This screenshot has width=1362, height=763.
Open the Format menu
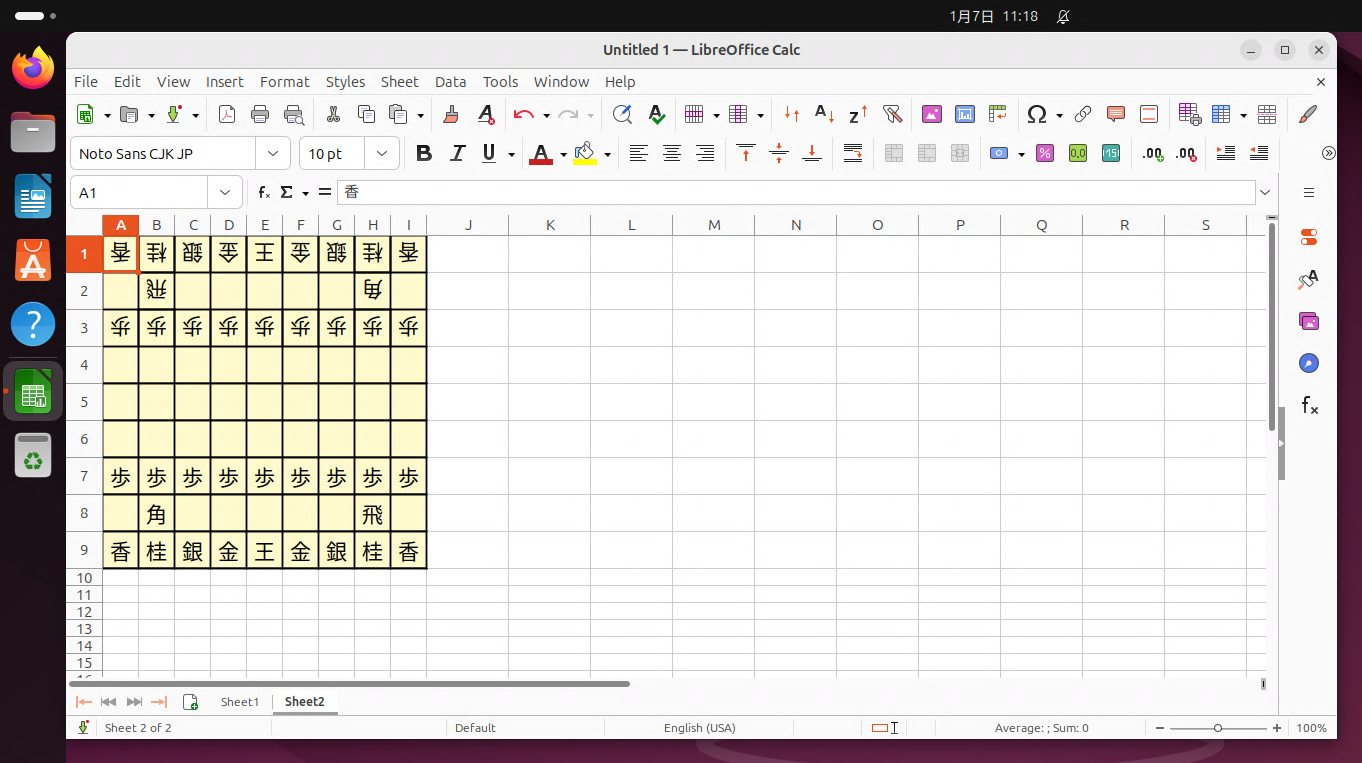[x=284, y=82]
